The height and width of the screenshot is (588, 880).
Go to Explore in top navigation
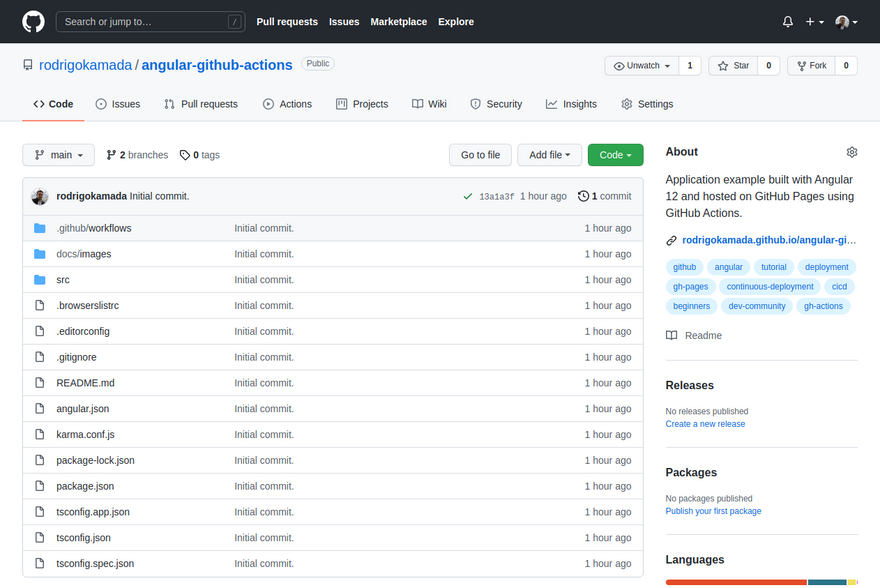[456, 22]
